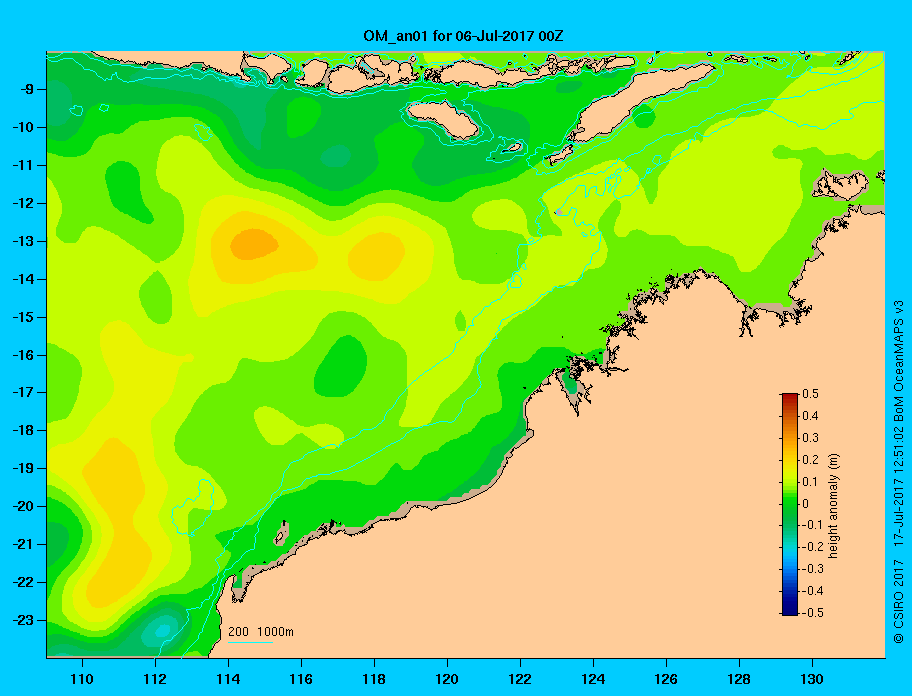The width and height of the screenshot is (912, 696).
Task: Click the latitude -15 axis label
Action: coord(23,317)
